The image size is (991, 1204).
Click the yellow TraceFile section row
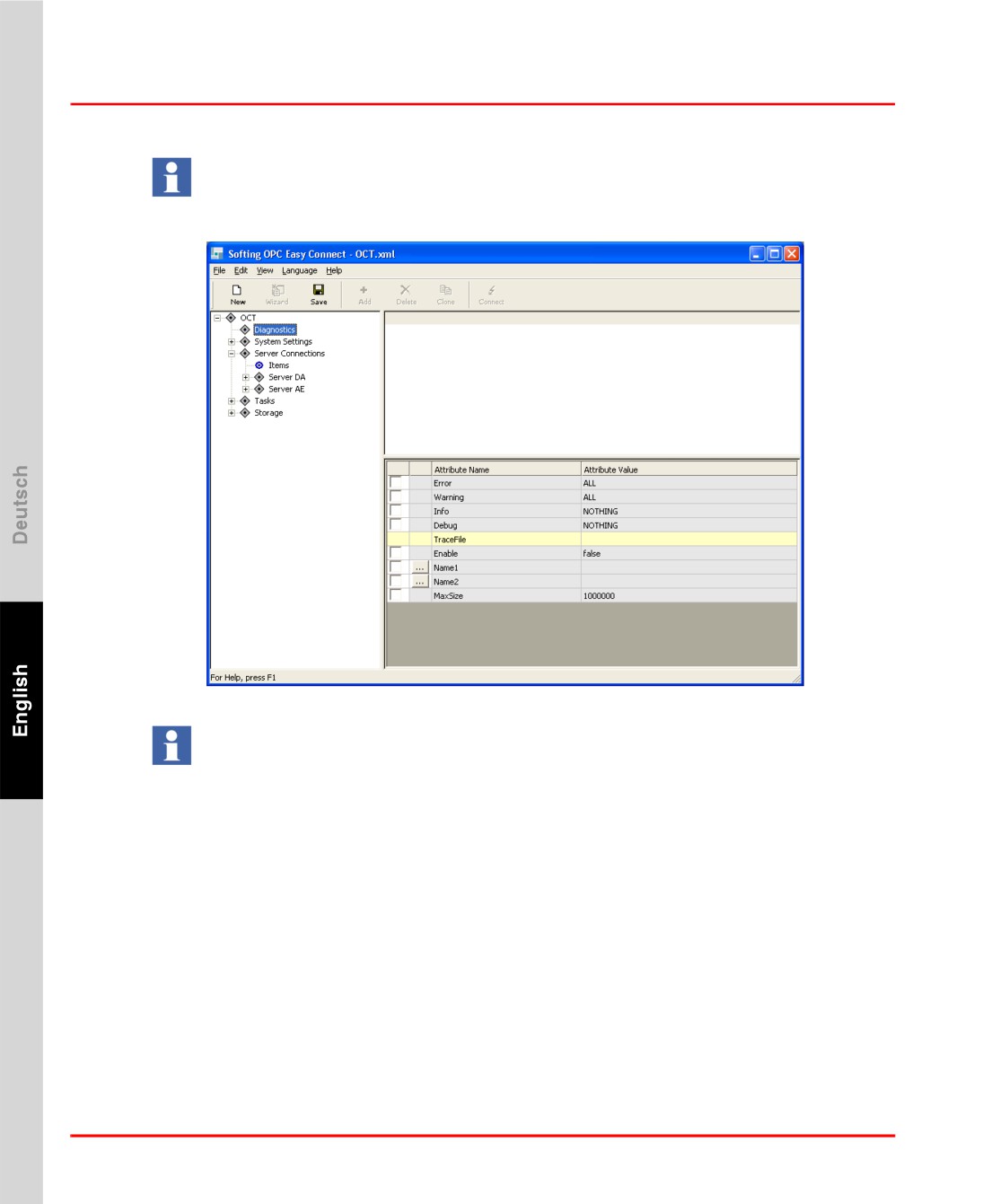592,539
